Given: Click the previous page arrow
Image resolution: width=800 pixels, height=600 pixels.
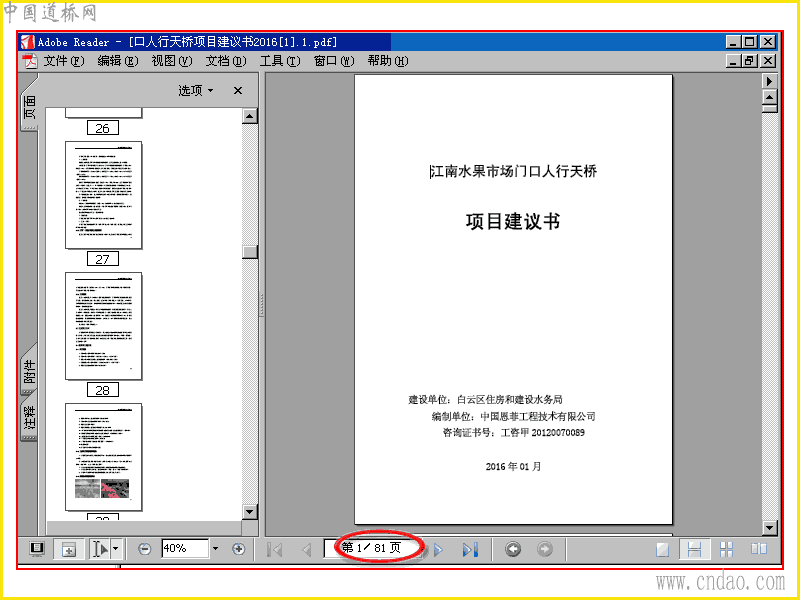Looking at the screenshot, I should pos(307,549).
